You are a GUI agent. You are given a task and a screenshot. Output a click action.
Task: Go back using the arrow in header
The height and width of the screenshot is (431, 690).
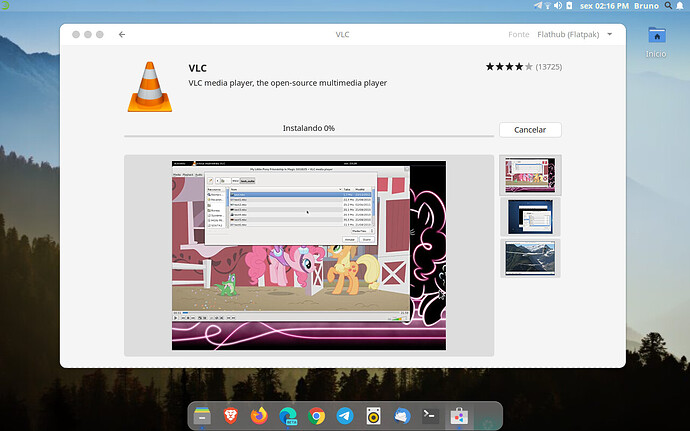[x=122, y=34]
